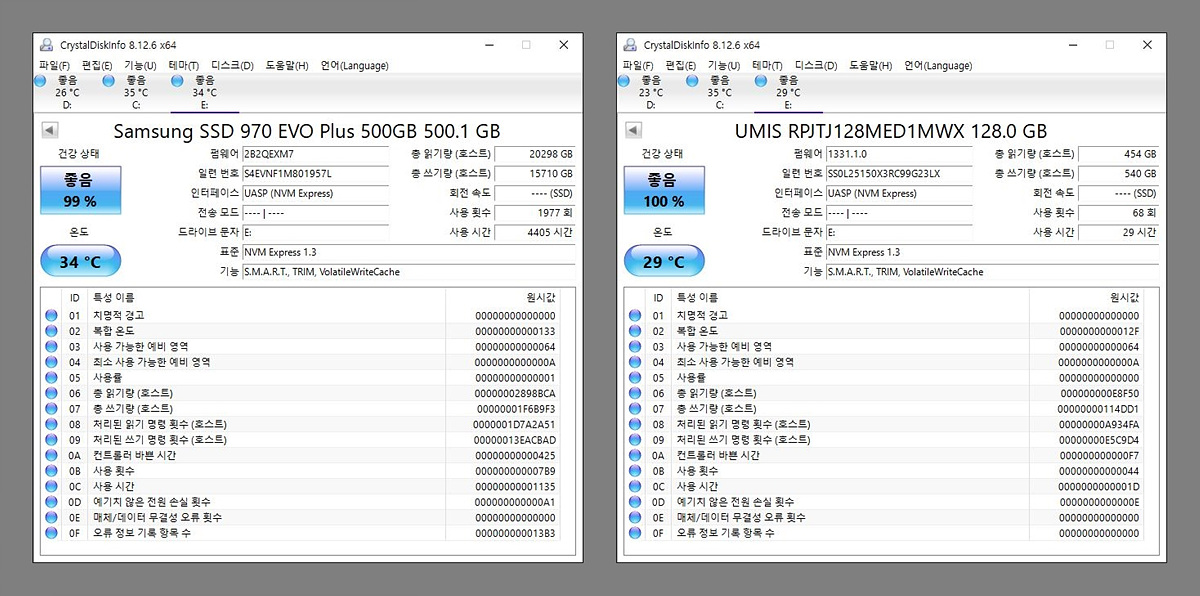
Task: Click total host writes field 15710 GB
Action: pyautogui.click(x=535, y=174)
